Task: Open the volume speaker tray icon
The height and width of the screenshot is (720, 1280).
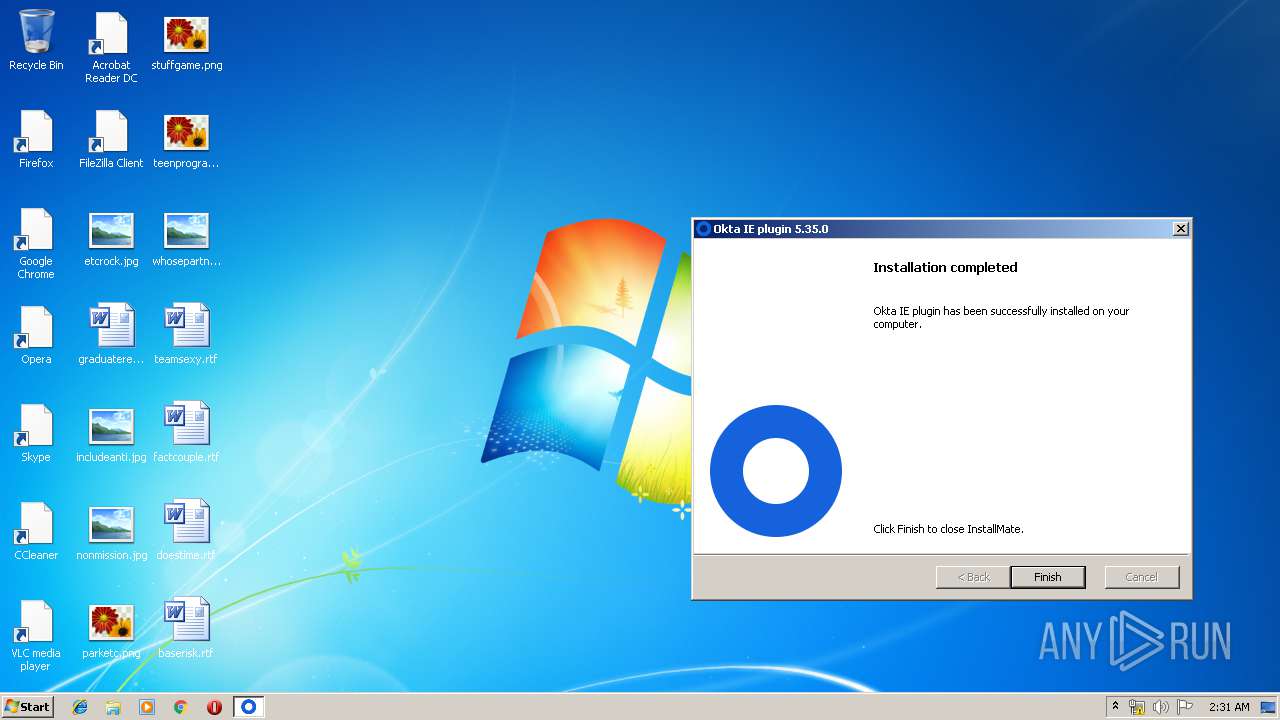Action: [1160, 707]
